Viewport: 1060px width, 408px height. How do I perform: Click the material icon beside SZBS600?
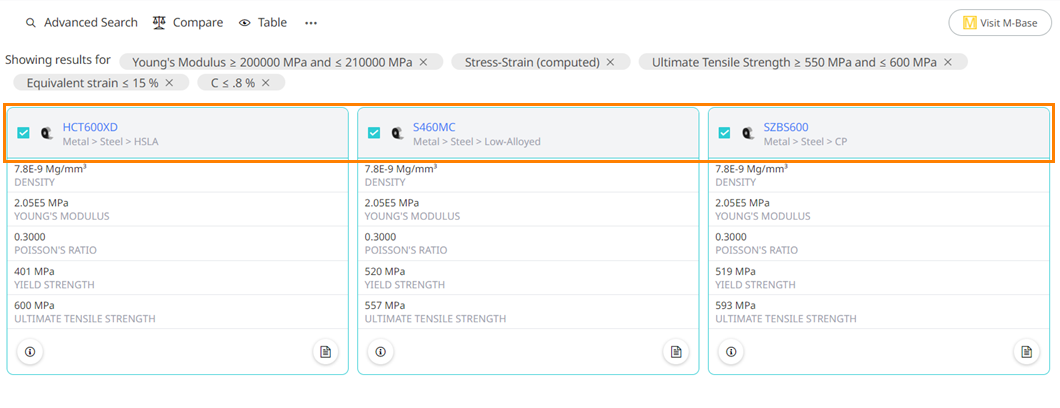point(748,132)
